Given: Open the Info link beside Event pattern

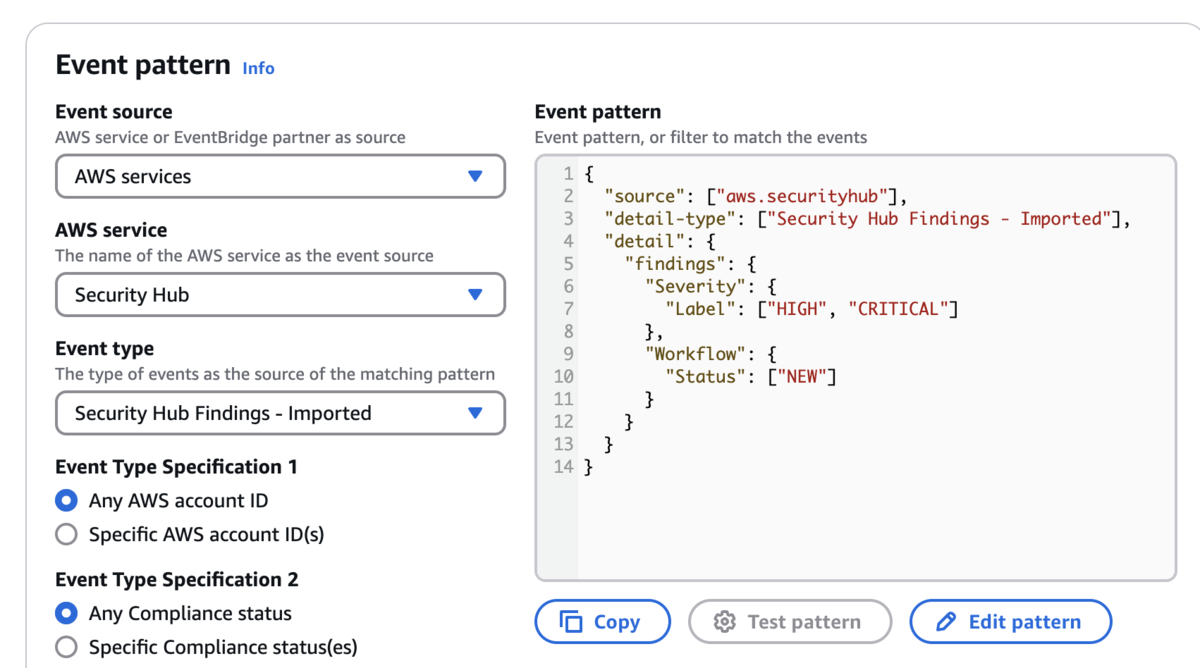Looking at the screenshot, I should (x=258, y=68).
